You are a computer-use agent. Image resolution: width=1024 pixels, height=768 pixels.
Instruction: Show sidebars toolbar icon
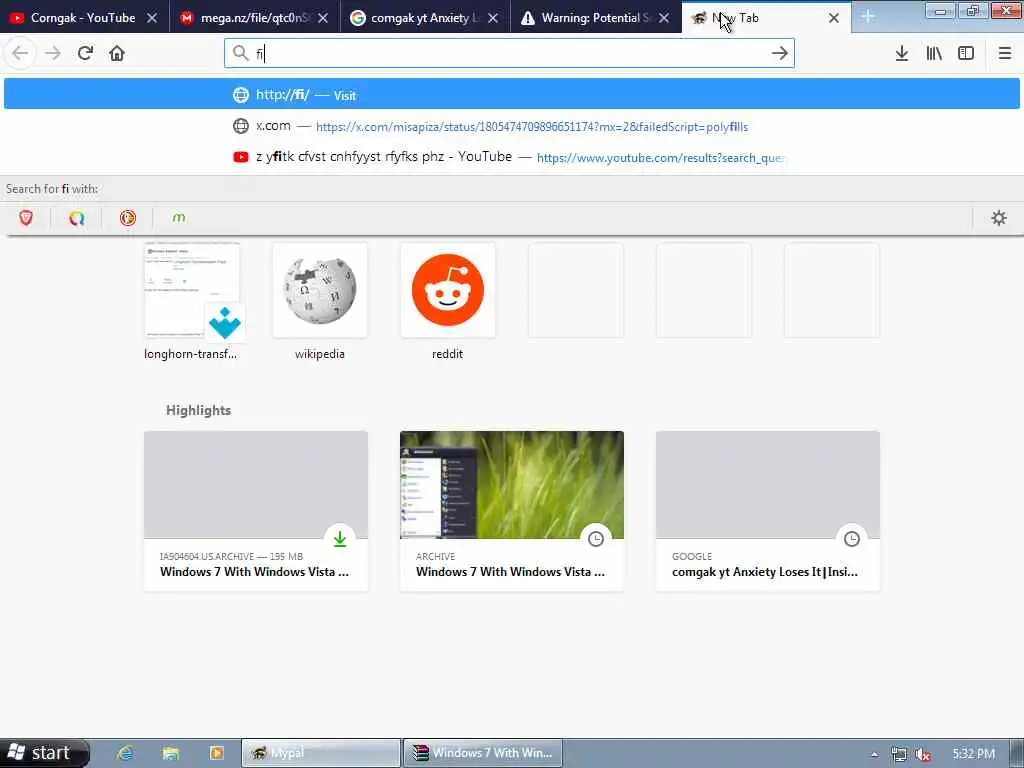[x=966, y=53]
